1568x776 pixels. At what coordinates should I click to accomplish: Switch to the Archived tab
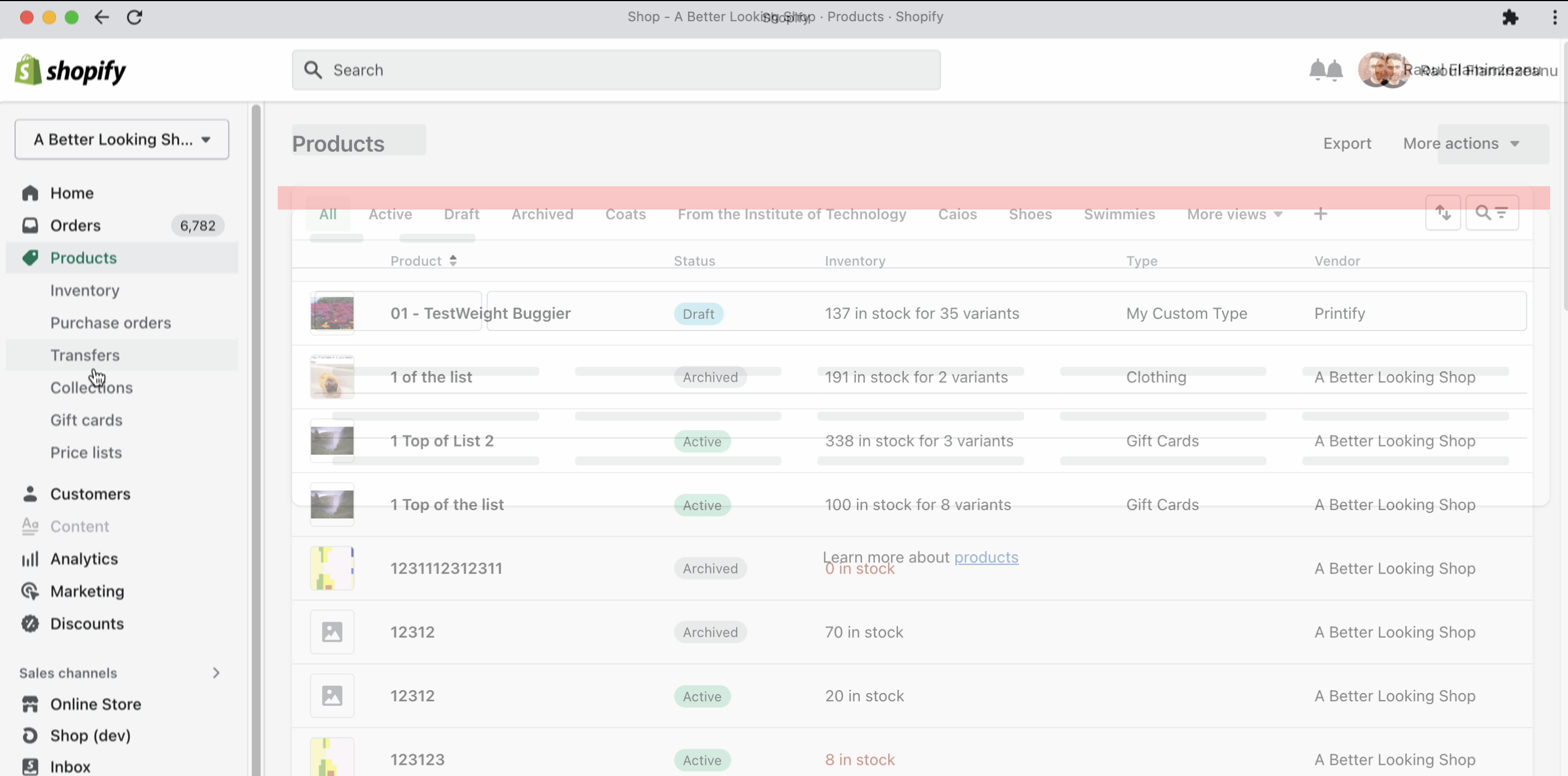pos(542,214)
